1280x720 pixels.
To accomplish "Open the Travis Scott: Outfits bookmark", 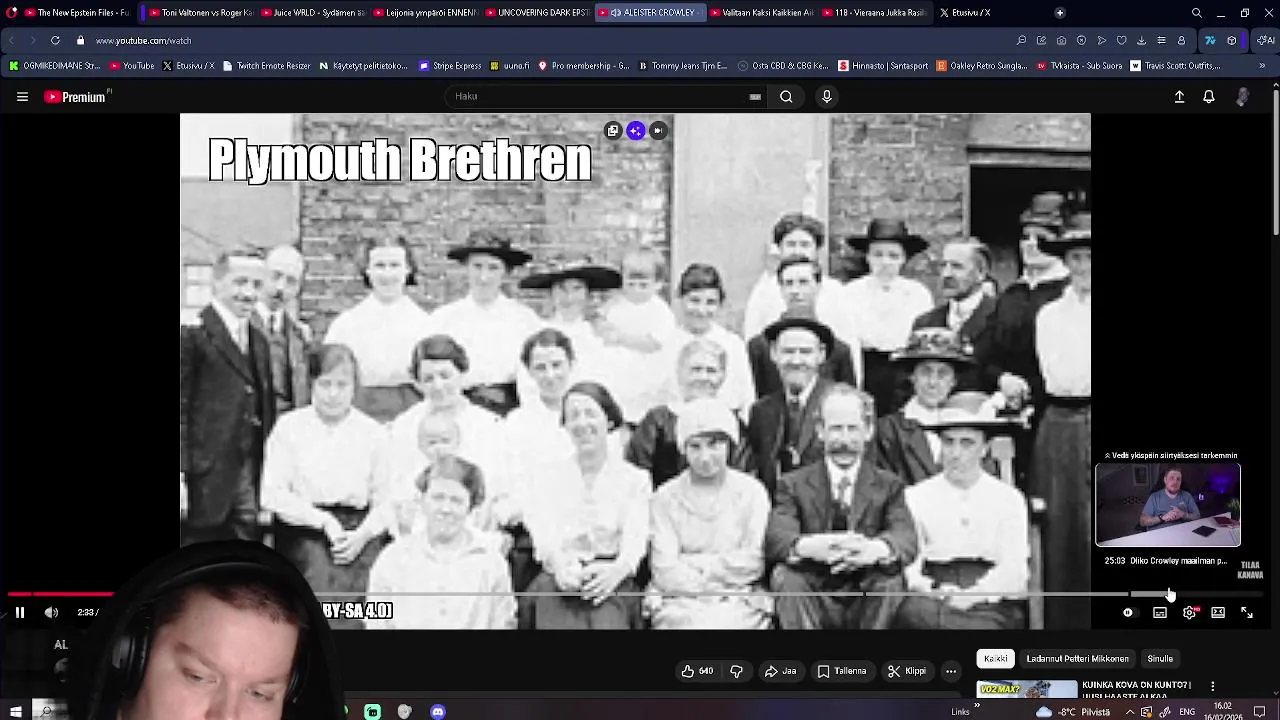I will 1175,66.
